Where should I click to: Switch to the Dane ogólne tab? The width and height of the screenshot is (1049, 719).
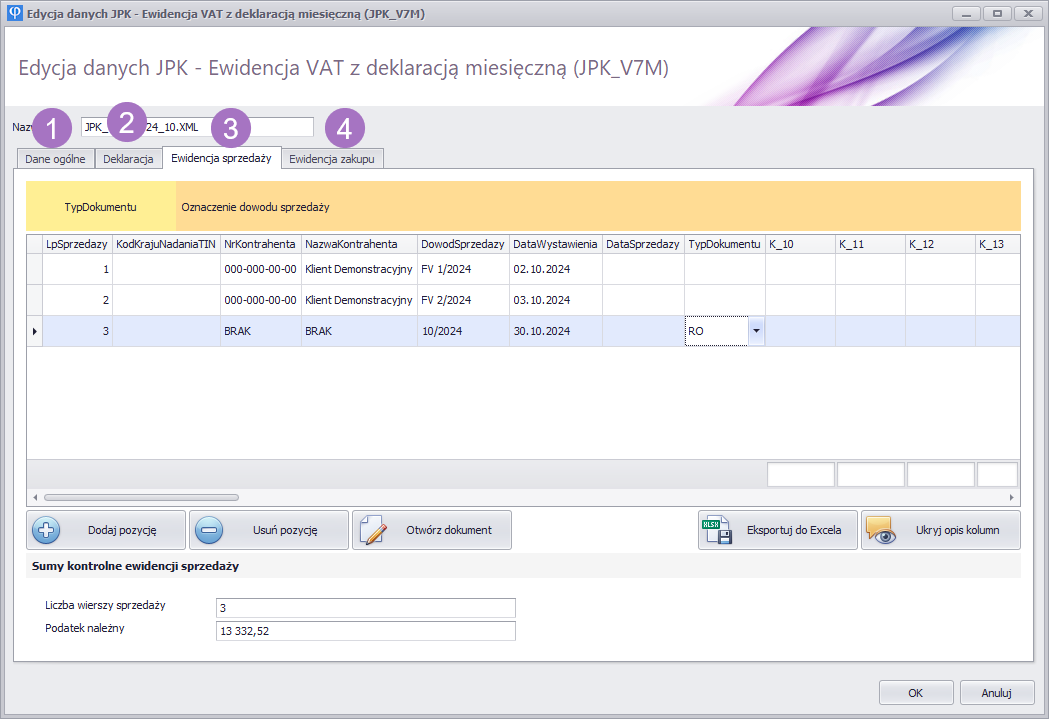click(x=55, y=159)
